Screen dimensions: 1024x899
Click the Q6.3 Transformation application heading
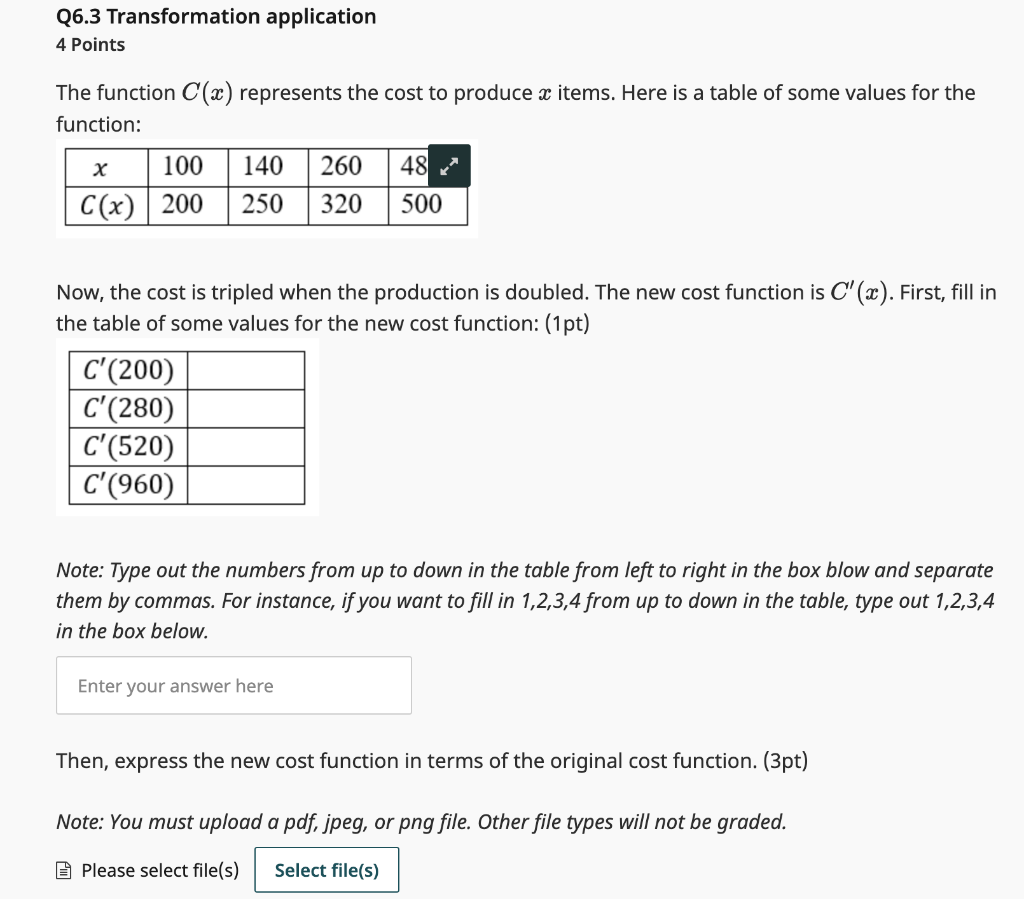[x=215, y=16]
